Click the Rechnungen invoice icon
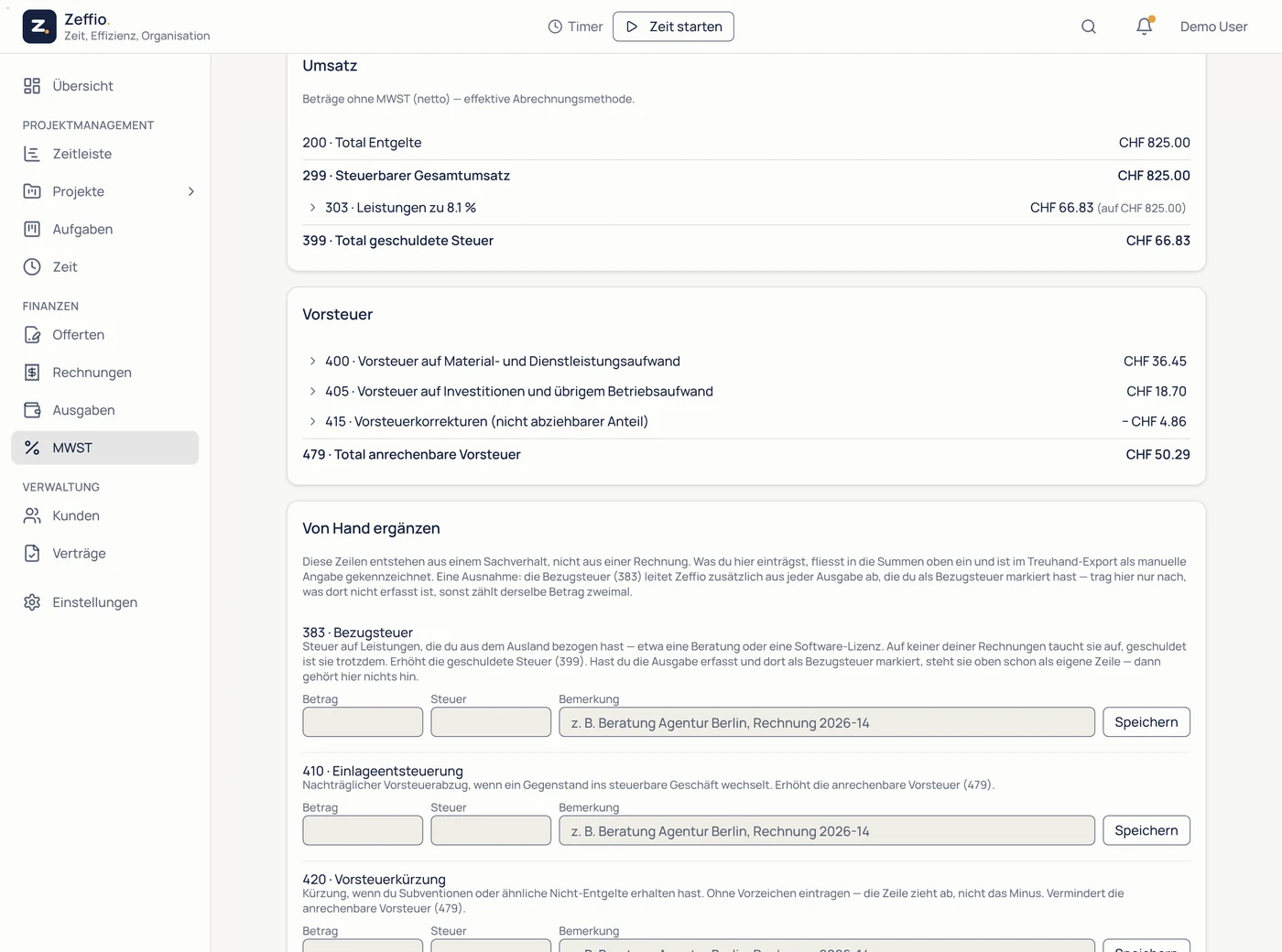The height and width of the screenshot is (952, 1282). tap(32, 373)
